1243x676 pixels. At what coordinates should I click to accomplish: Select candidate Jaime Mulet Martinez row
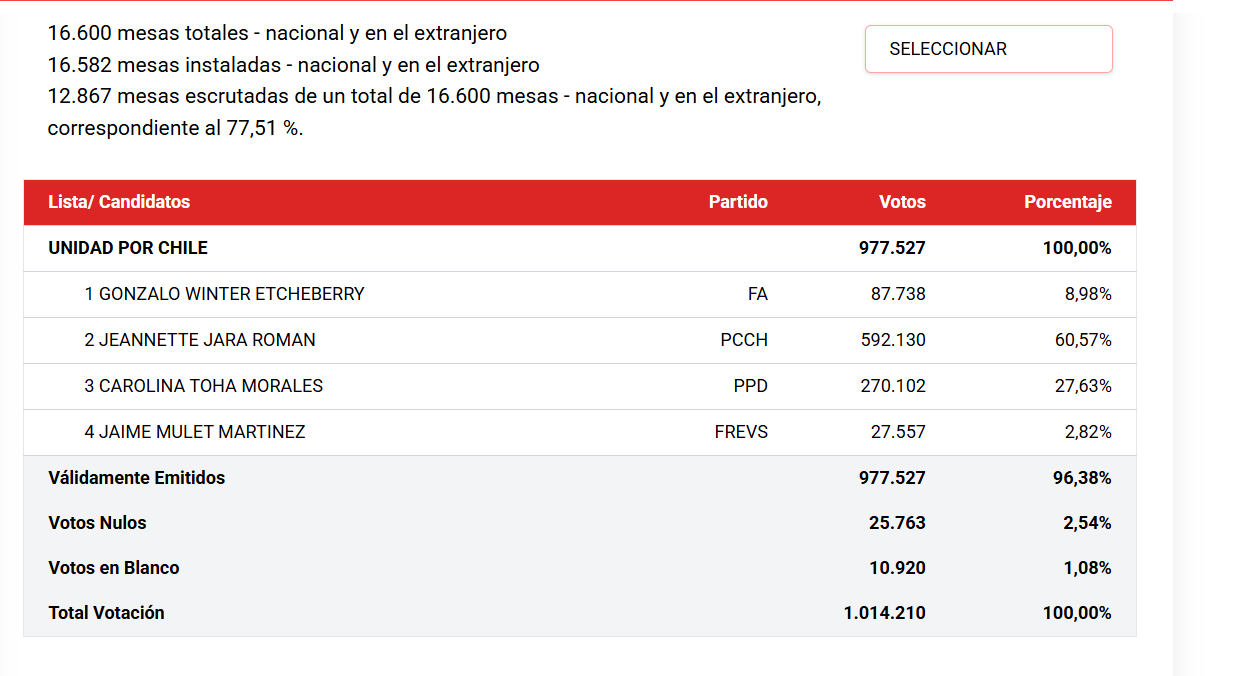(x=580, y=432)
